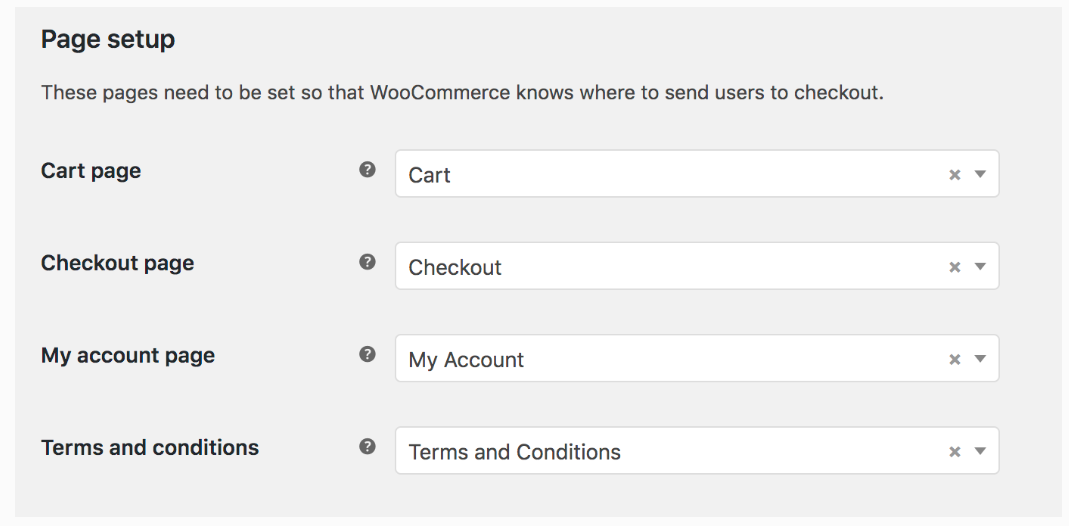This screenshot has height=526, width=1069.
Task: Click the 'Checkout page' field label
Action: 117,263
